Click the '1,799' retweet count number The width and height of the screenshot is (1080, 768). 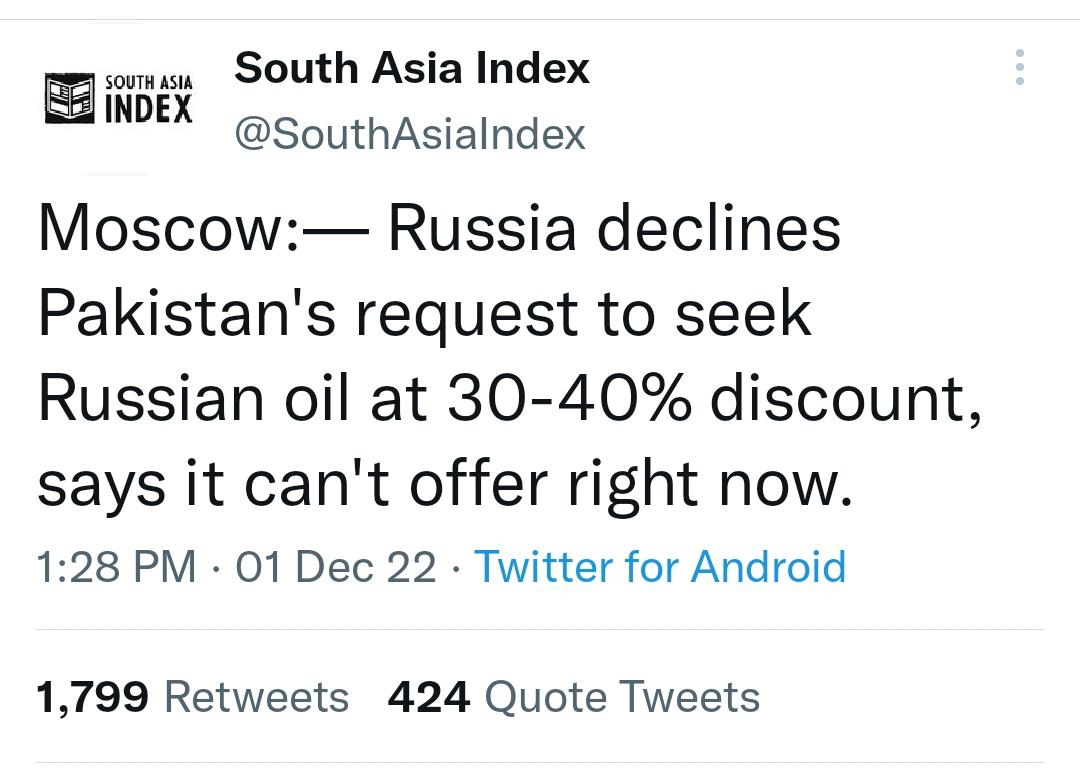(x=92, y=697)
